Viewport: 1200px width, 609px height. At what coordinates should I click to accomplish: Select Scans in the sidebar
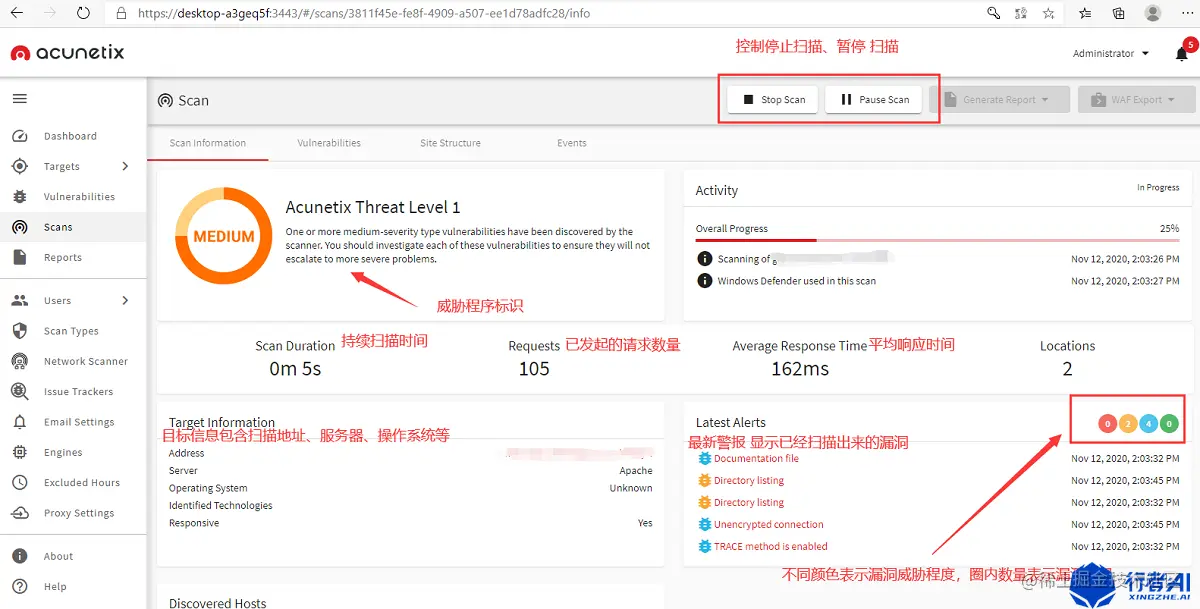[x=58, y=227]
